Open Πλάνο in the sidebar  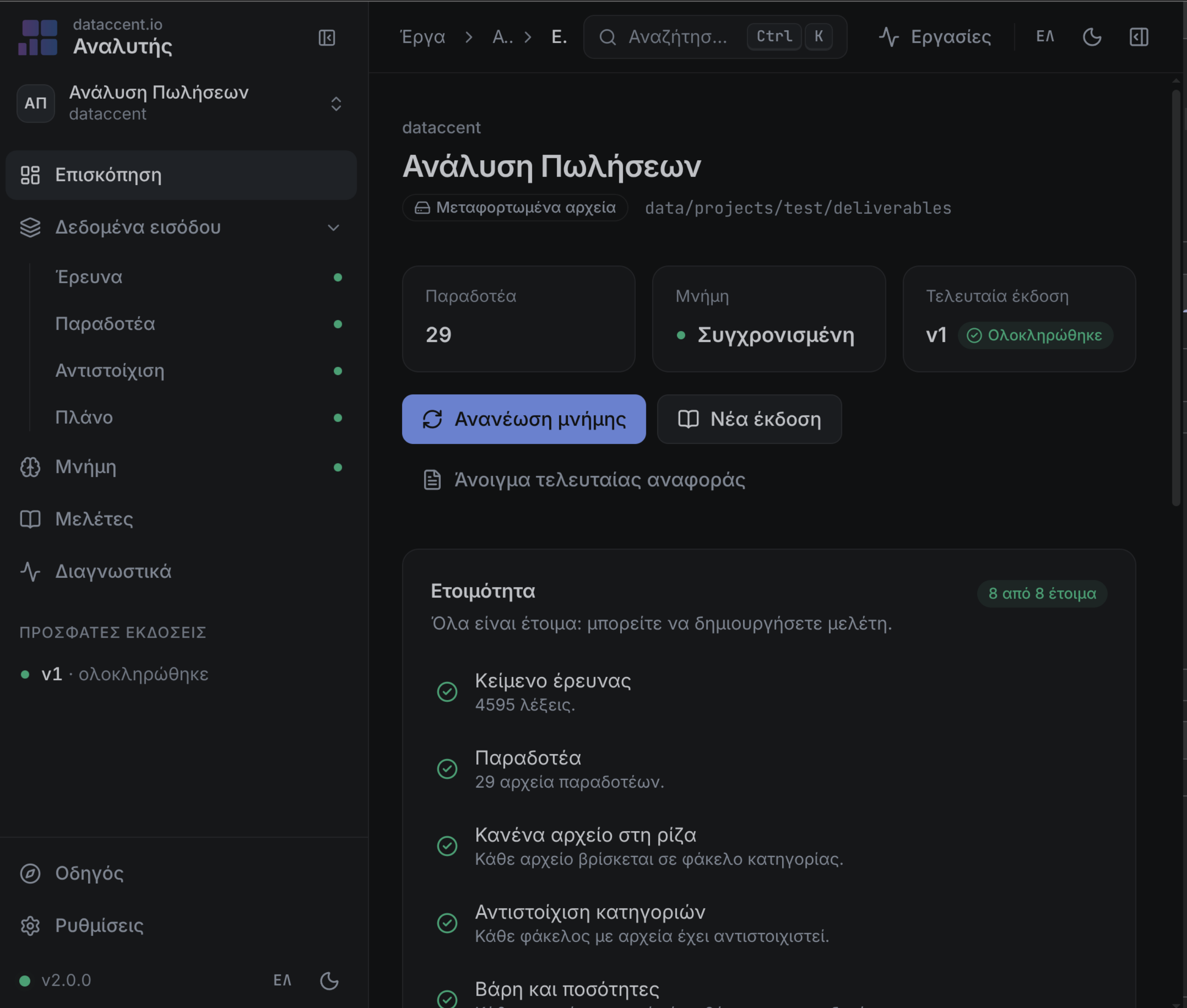point(198,418)
